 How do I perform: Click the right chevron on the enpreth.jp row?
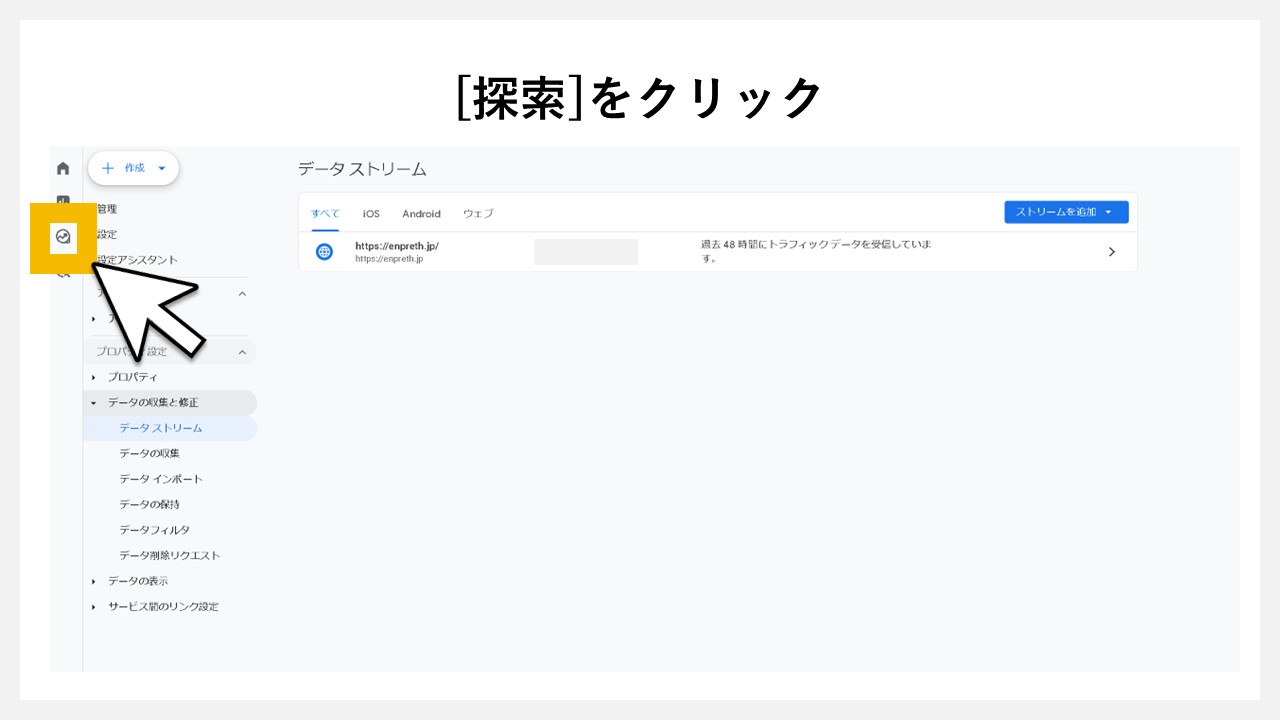[x=1111, y=251]
